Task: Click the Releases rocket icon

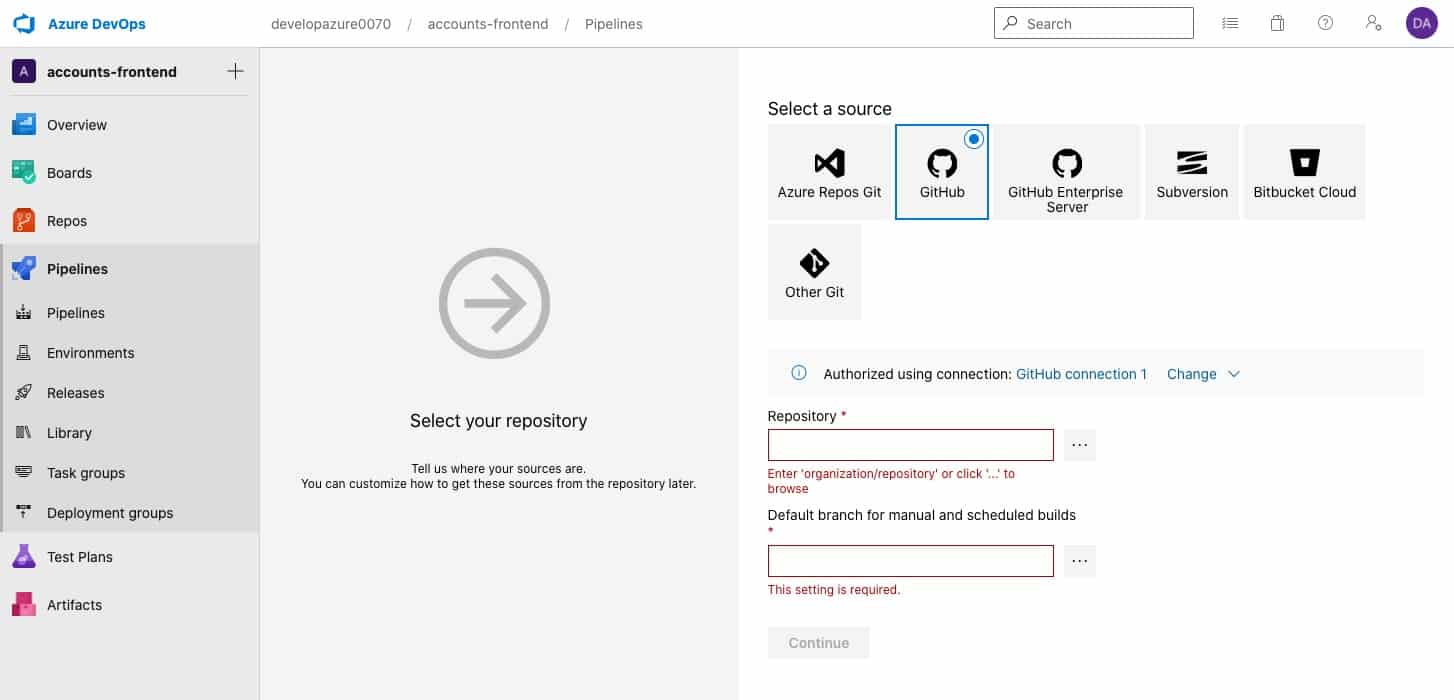Action: (x=24, y=393)
